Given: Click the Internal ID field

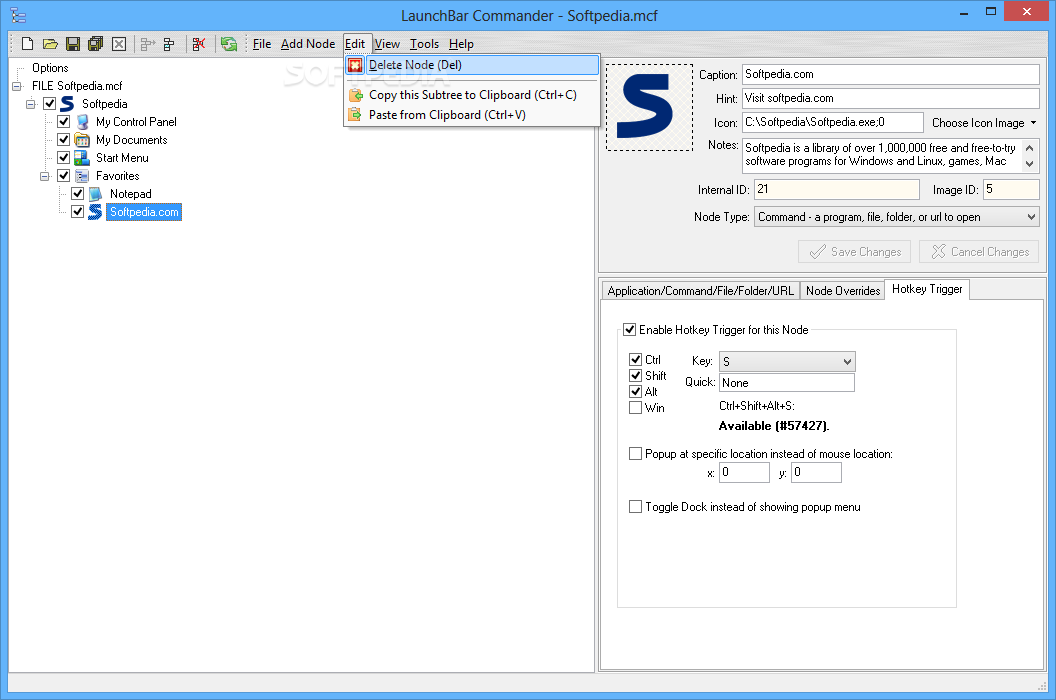Looking at the screenshot, I should 836,190.
